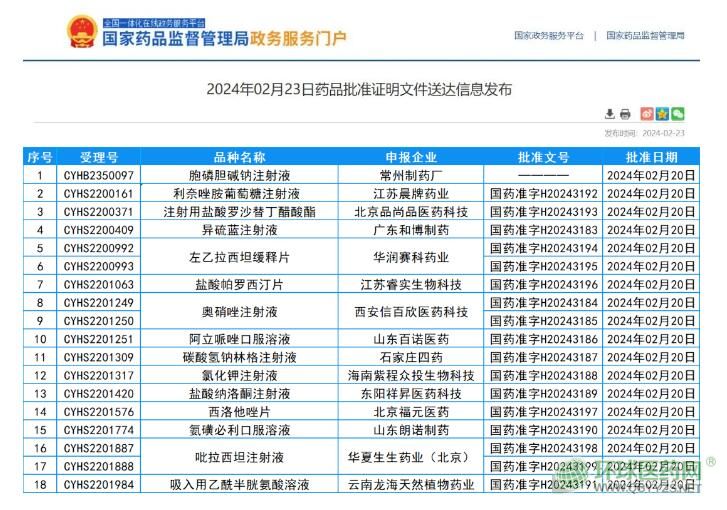Share via the green WeChat icon
This screenshot has width=727, height=510.
pyautogui.click(x=678, y=114)
